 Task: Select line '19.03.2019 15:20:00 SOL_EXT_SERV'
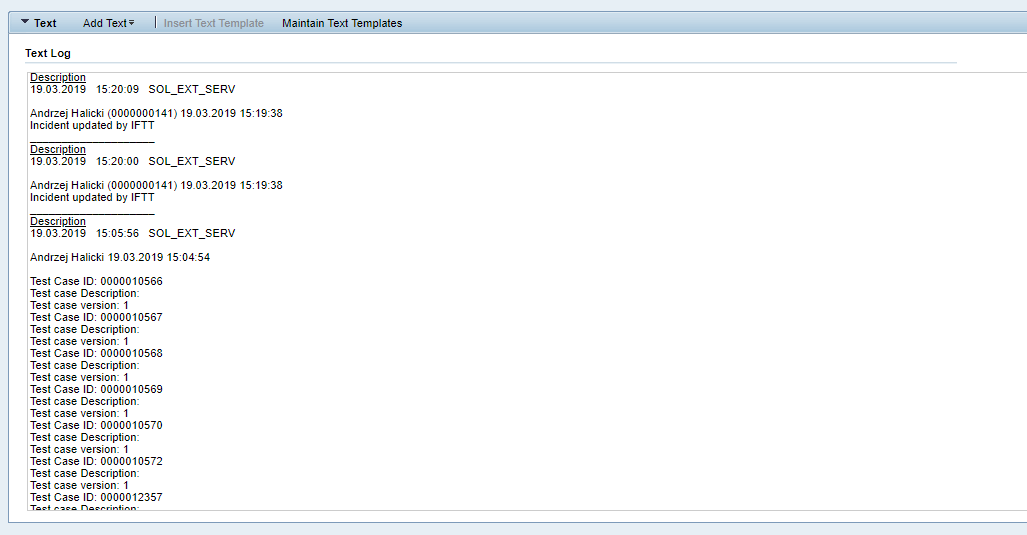point(132,161)
